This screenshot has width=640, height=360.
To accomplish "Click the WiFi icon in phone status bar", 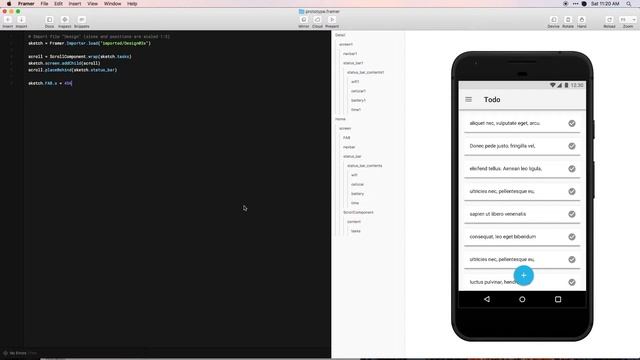I will (552, 85).
